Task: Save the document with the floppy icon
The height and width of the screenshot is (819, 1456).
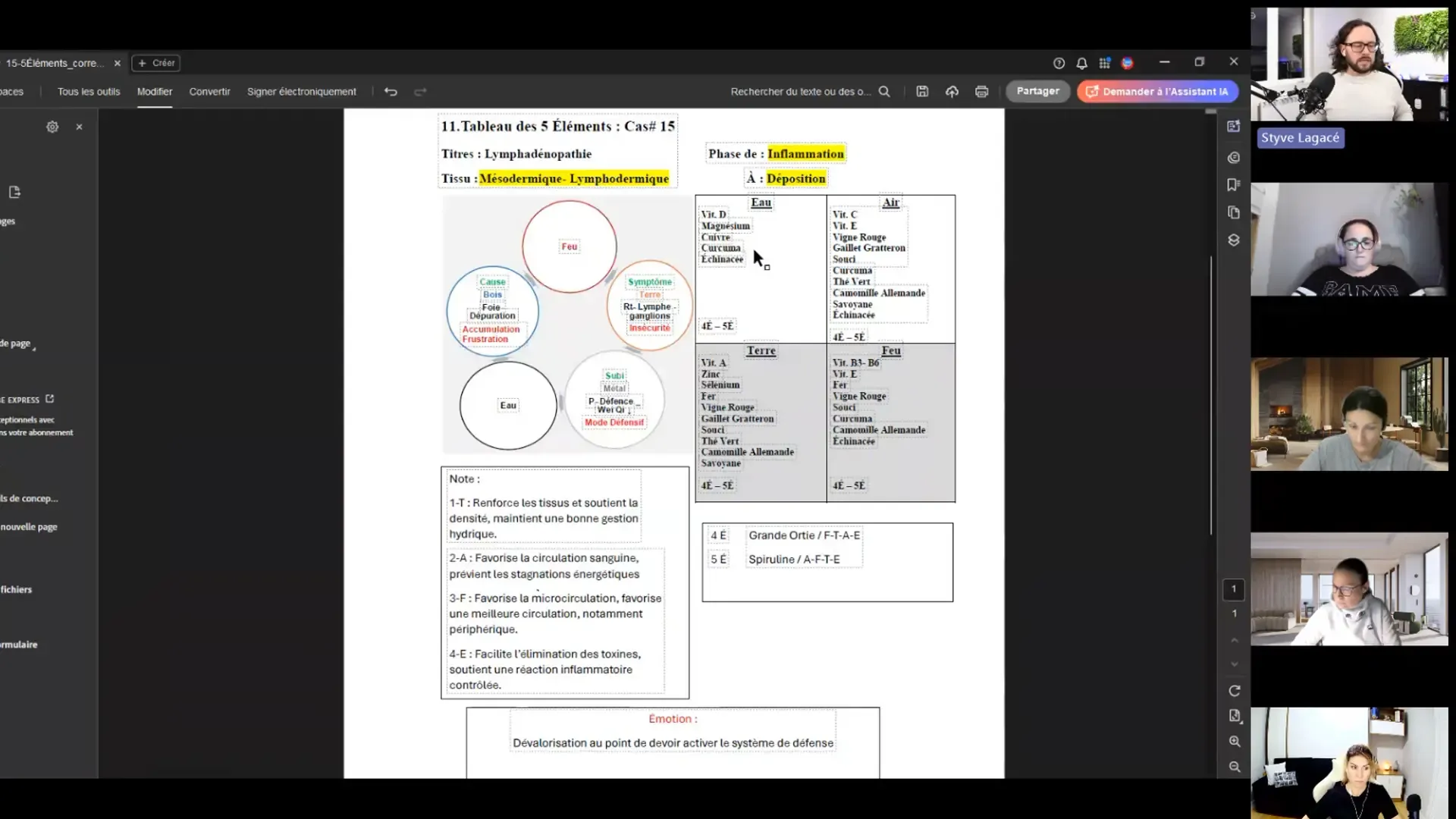Action: click(x=922, y=92)
